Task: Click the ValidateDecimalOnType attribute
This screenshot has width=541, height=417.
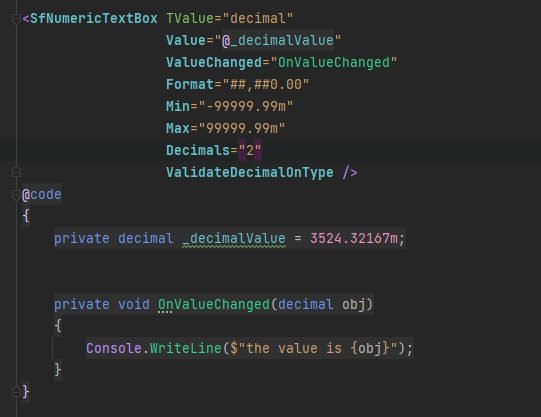Action: coord(250,172)
